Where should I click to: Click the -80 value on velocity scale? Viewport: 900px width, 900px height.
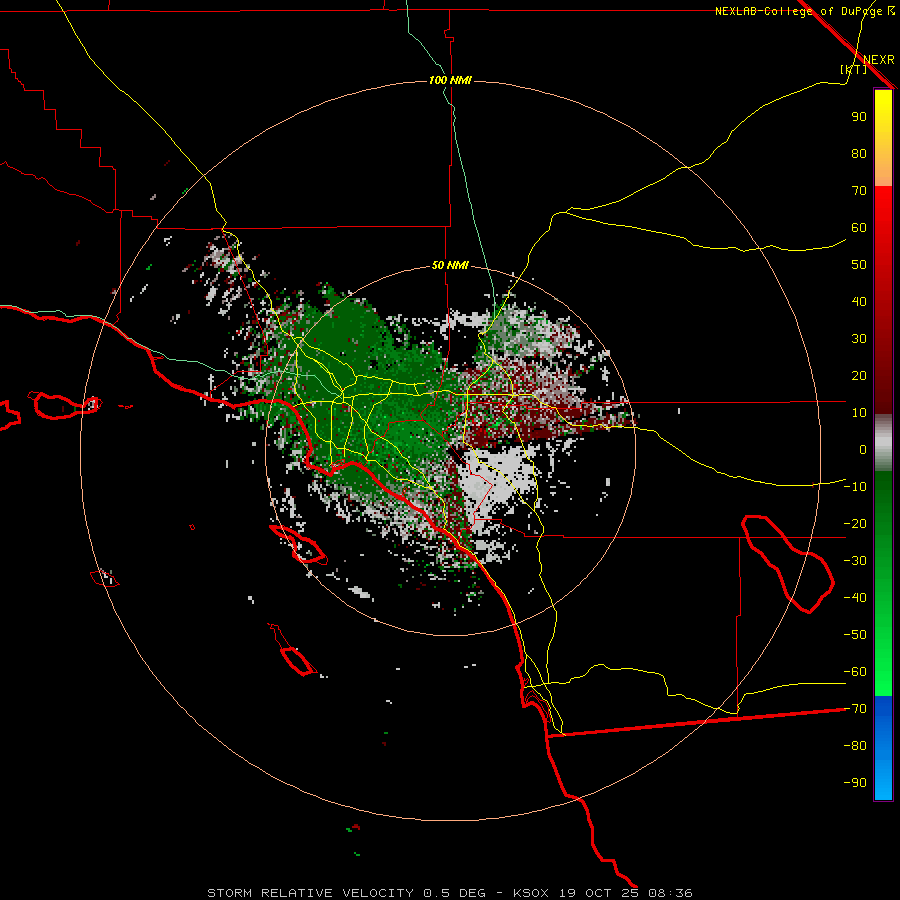pos(855,746)
